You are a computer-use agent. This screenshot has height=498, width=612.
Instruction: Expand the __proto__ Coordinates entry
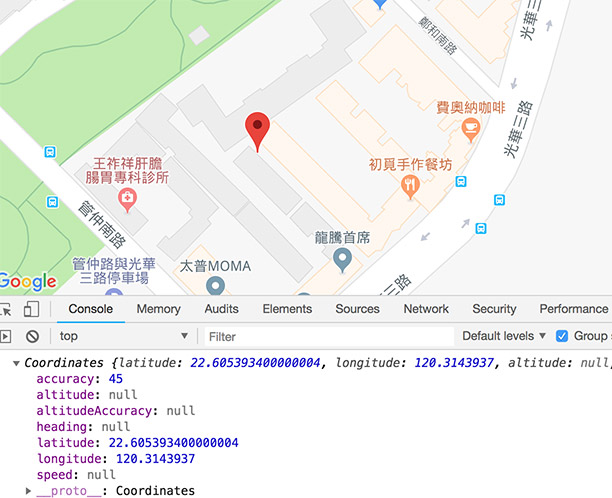[28, 491]
